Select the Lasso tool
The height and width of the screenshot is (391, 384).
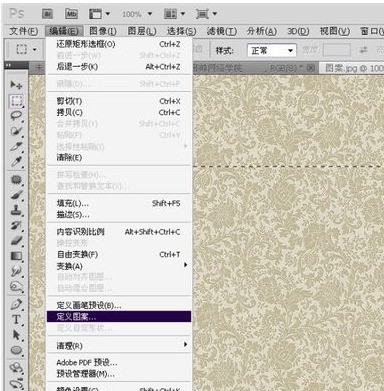(x=16, y=116)
